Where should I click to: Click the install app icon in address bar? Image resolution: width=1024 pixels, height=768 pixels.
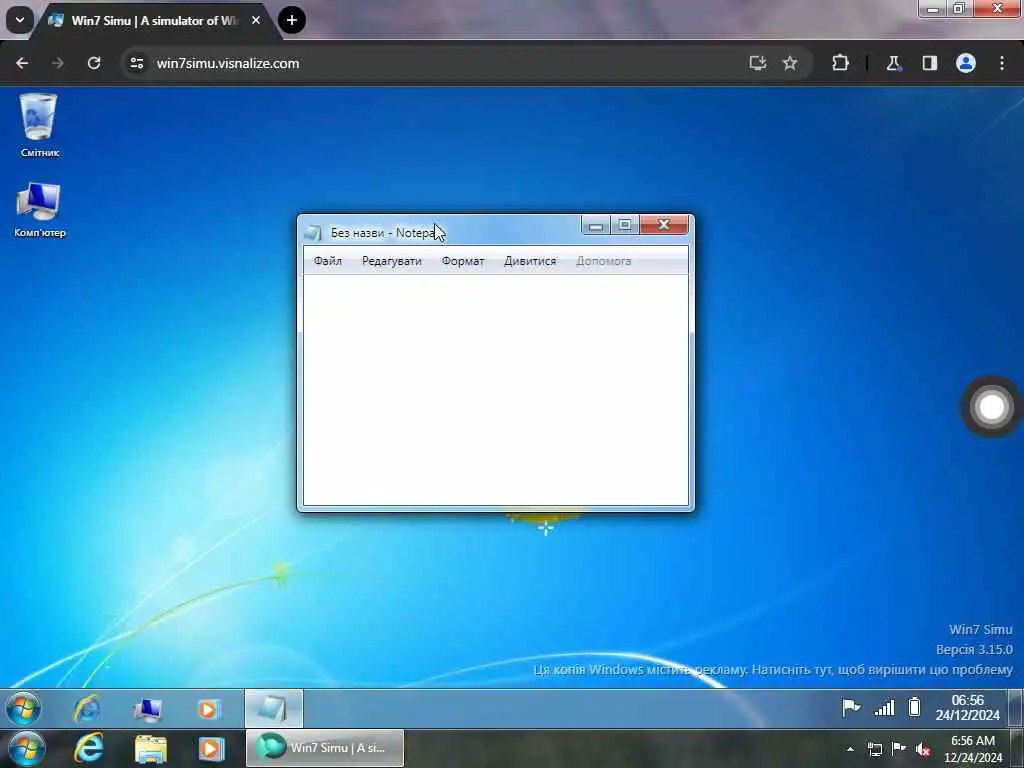pos(758,63)
